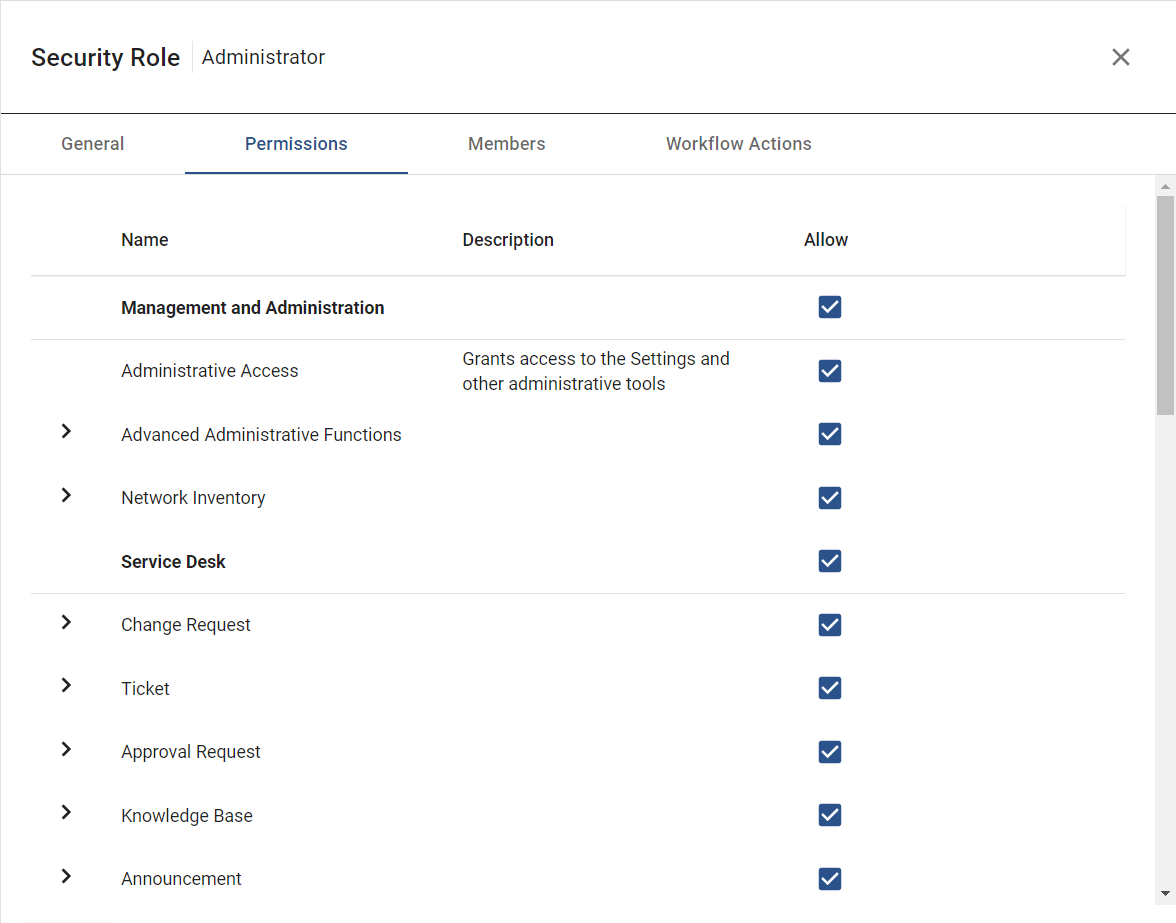Expand the Knowledge Base group

click(66, 812)
